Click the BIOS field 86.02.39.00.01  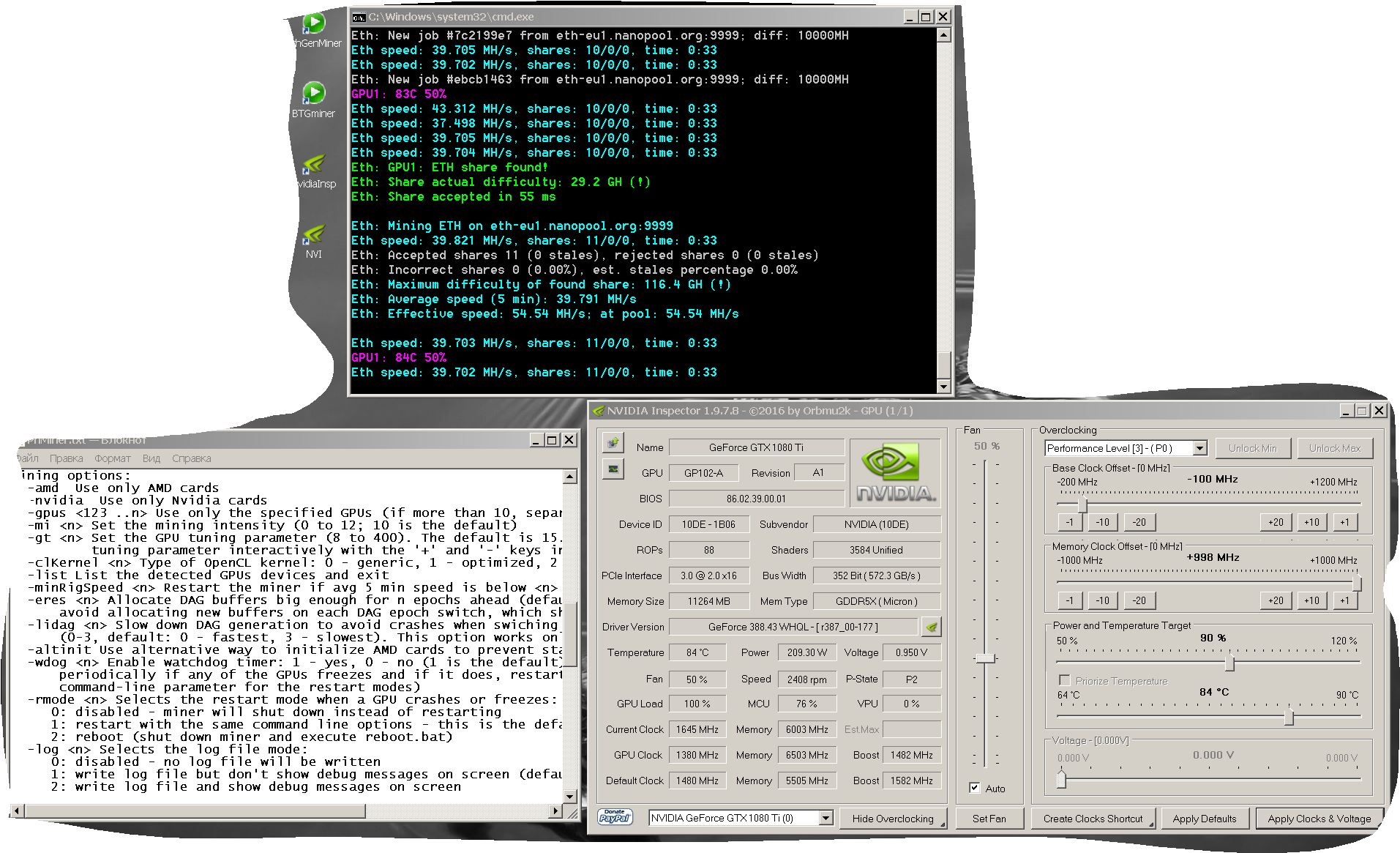[x=757, y=499]
